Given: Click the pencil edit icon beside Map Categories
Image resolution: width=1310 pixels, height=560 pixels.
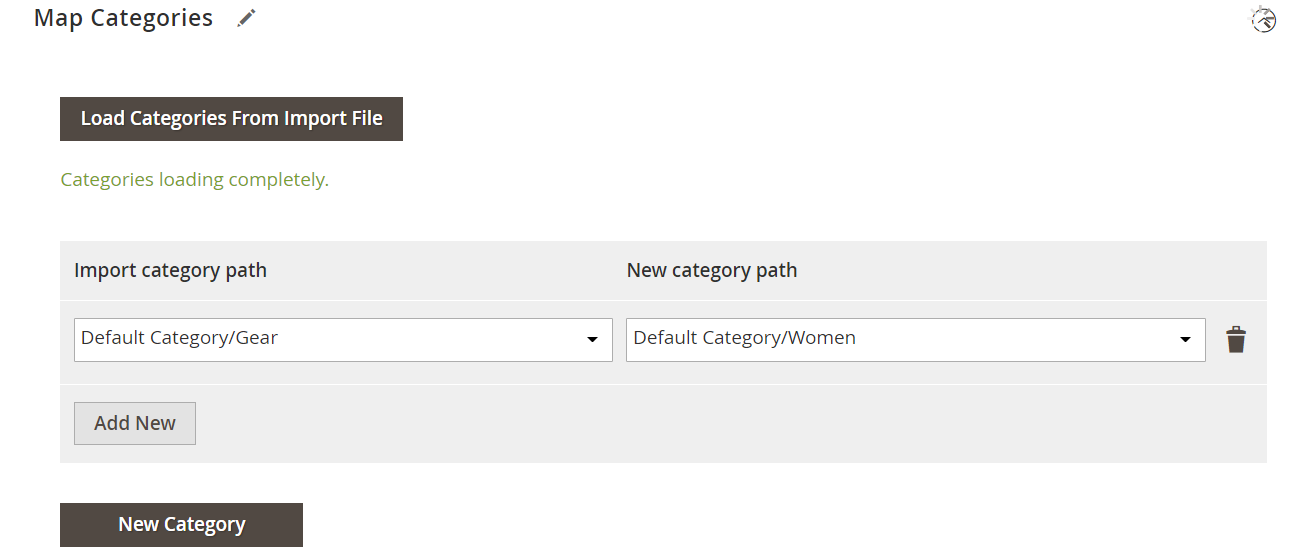Looking at the screenshot, I should pyautogui.click(x=247, y=18).
